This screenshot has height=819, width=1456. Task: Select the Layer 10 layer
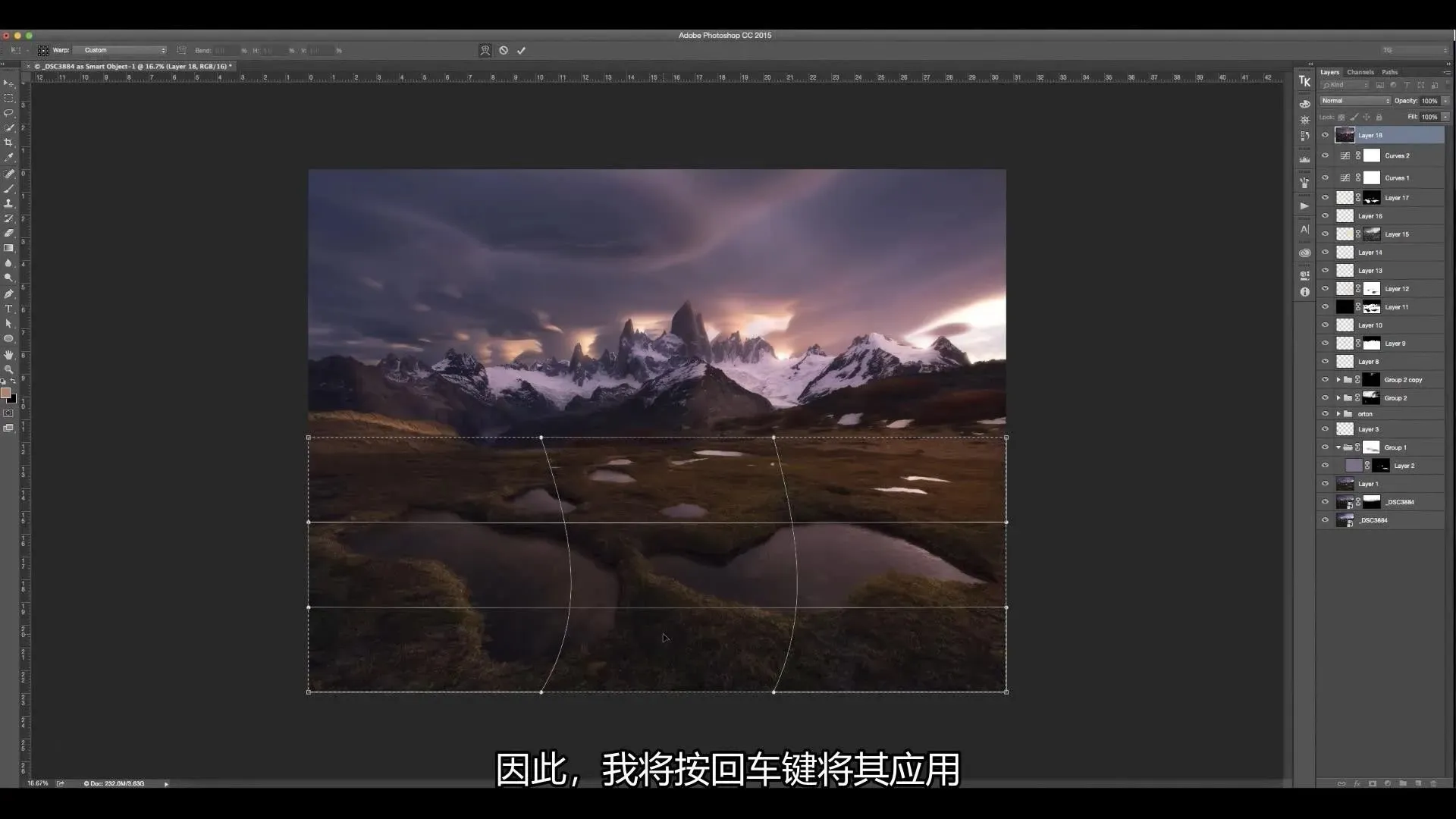[x=1370, y=325]
